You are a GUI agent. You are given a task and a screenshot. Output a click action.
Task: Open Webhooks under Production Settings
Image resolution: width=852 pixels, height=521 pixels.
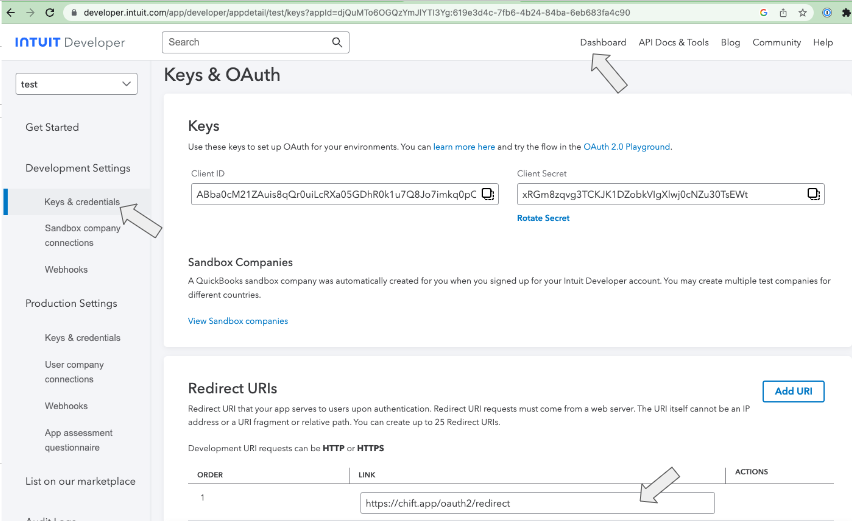pyautogui.click(x=66, y=406)
